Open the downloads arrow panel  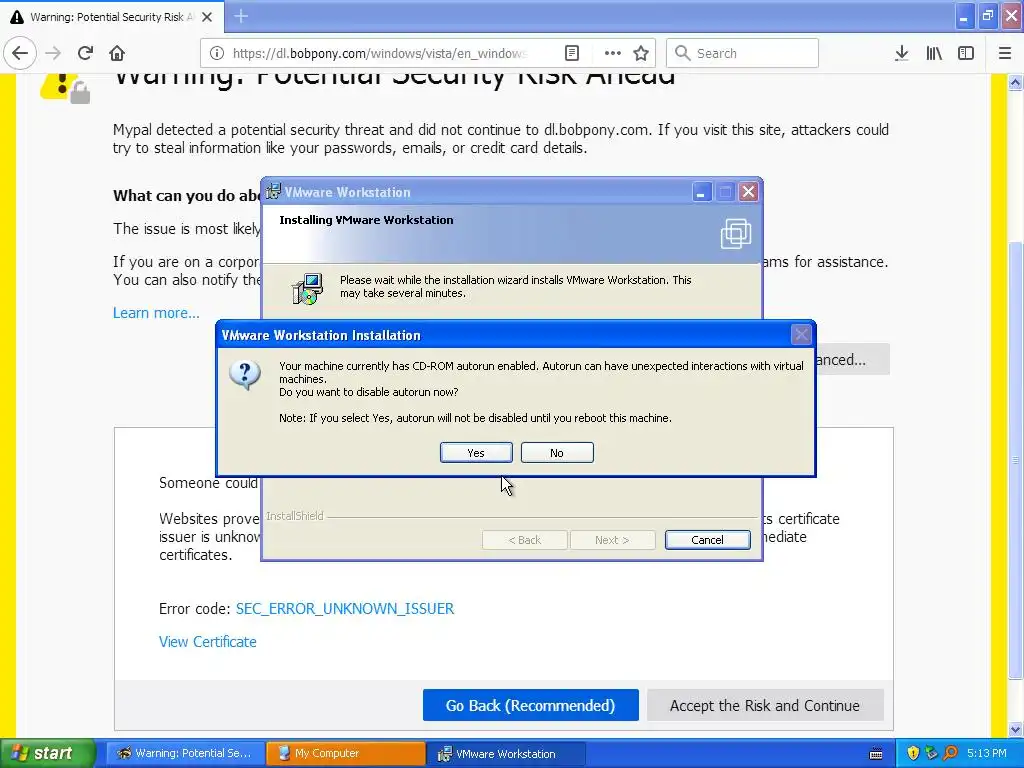click(x=901, y=53)
